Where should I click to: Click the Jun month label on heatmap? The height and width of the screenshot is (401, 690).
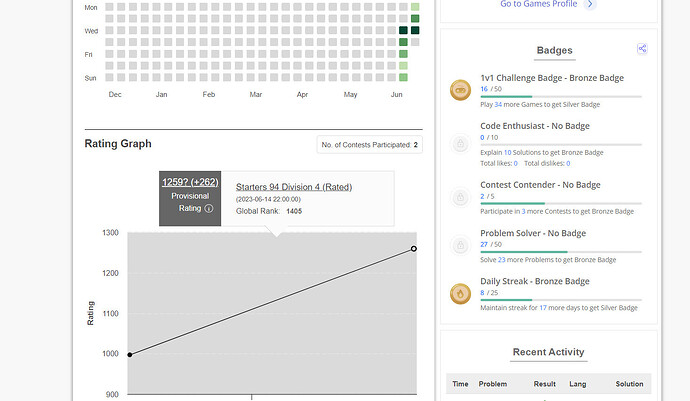point(396,95)
